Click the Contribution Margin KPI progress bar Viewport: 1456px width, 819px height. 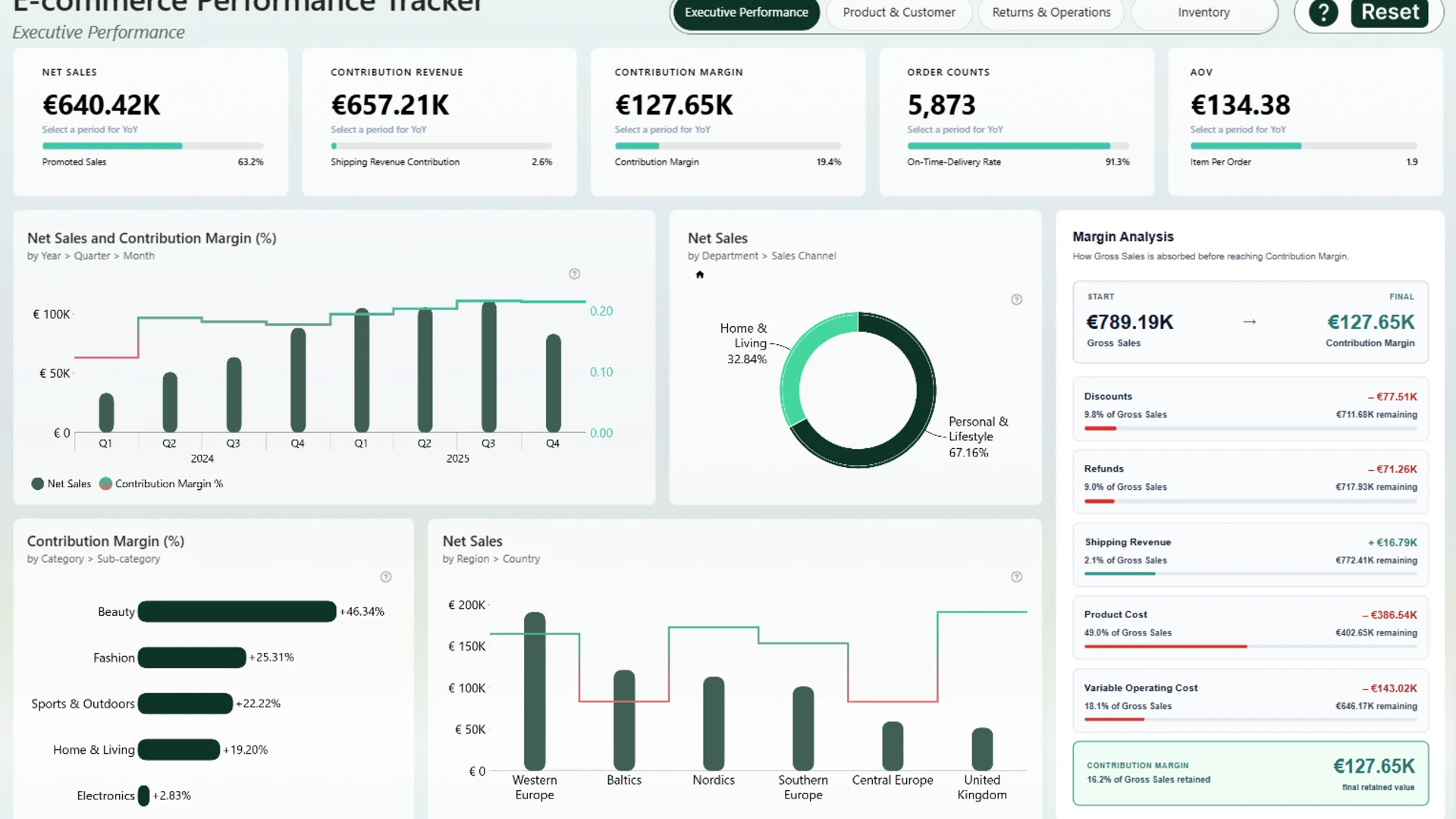coord(728,146)
